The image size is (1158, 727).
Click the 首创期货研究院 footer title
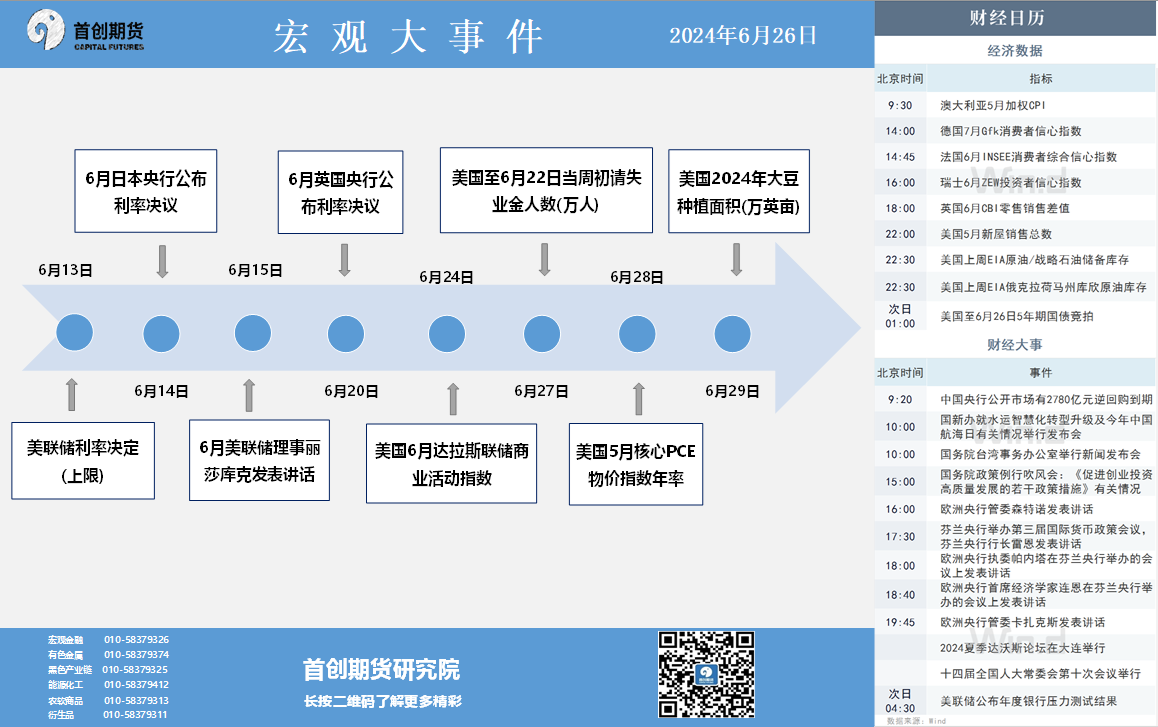[x=381, y=670]
